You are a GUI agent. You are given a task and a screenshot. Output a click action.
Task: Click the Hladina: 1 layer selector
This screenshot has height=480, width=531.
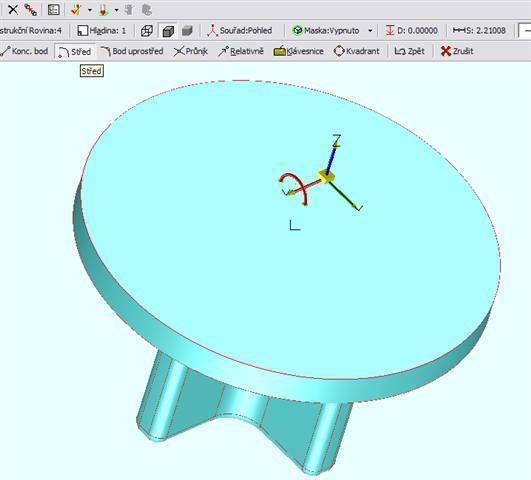[102, 31]
